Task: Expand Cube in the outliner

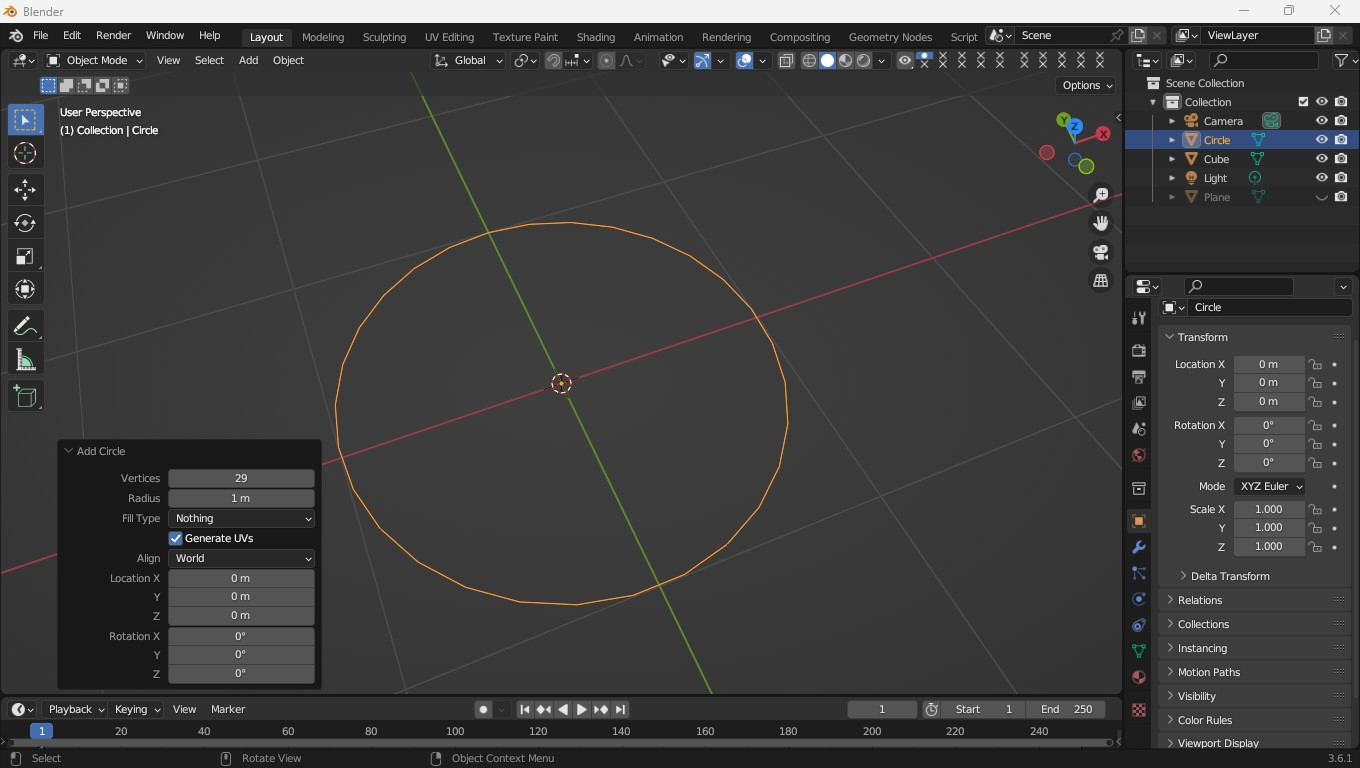Action: [x=1172, y=159]
